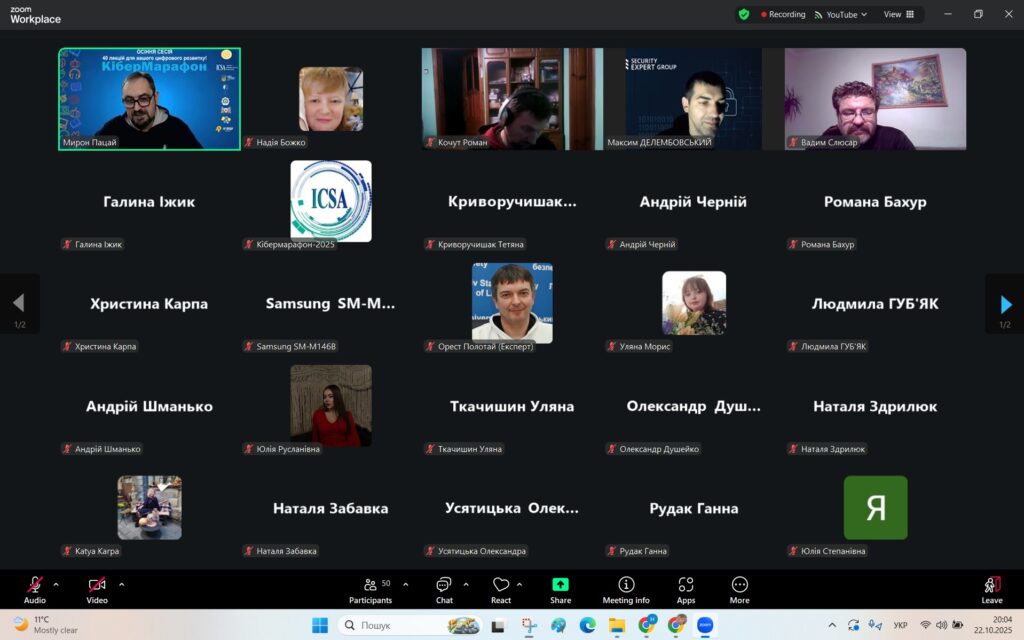Turn on camera with Video button

97,589
